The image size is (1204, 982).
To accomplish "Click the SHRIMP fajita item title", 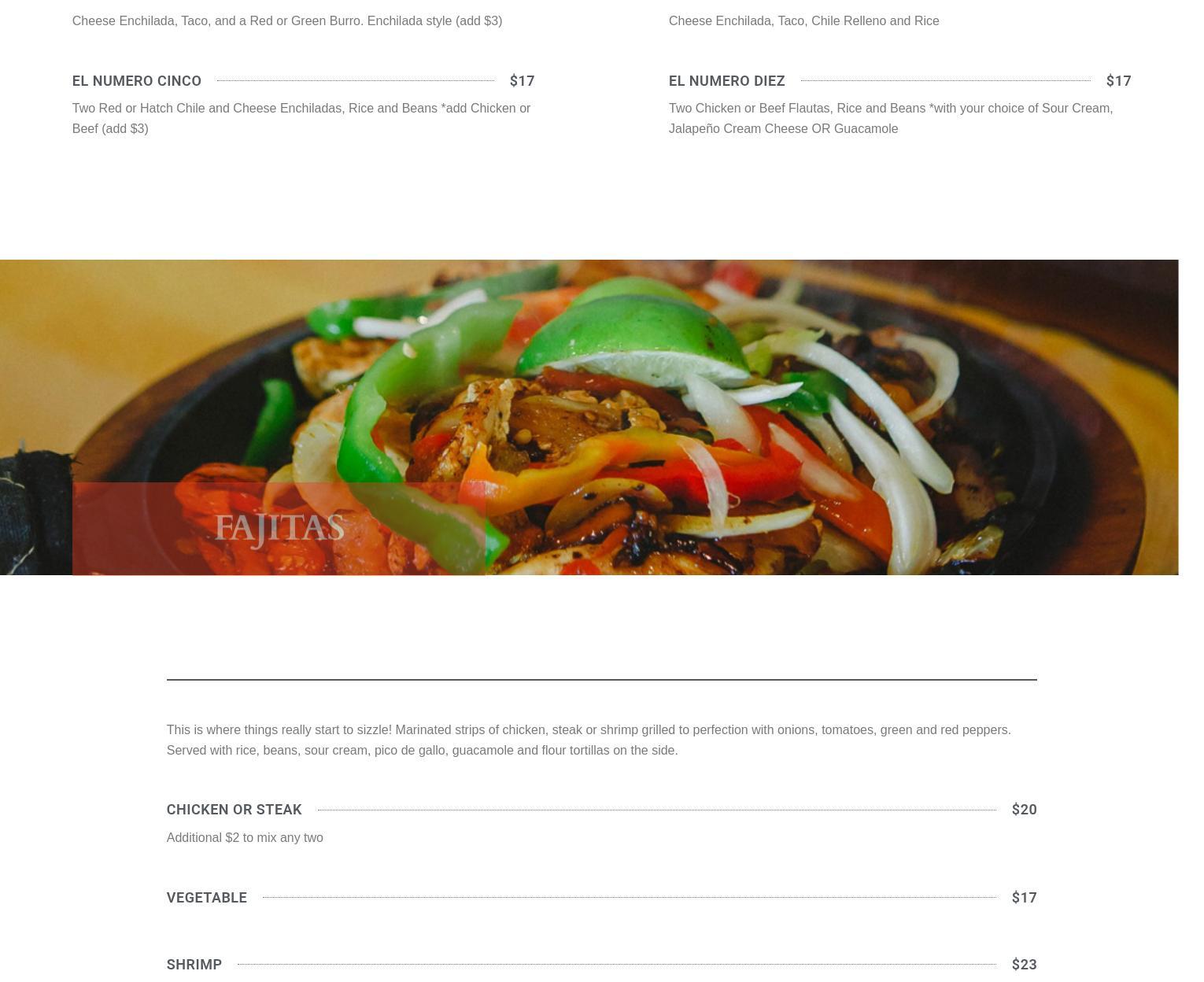I will pos(194,965).
